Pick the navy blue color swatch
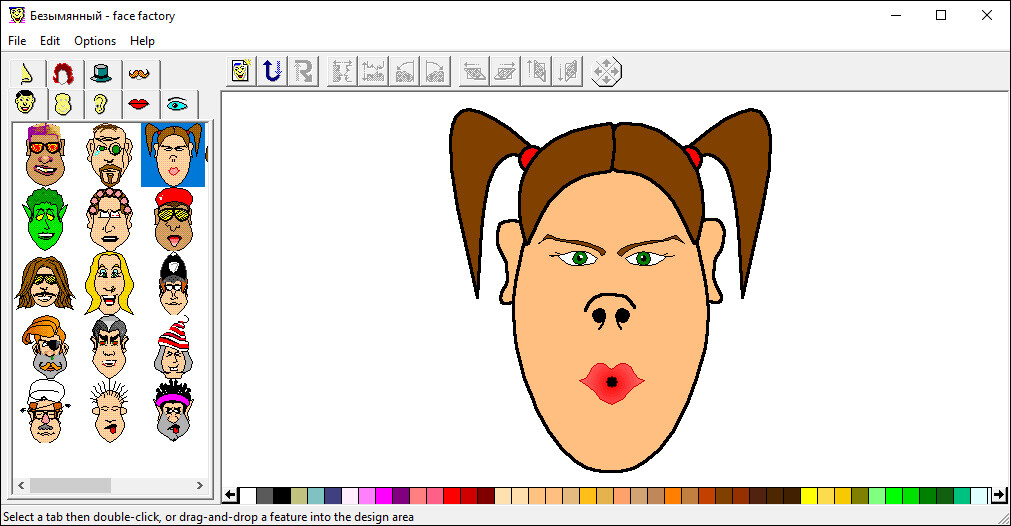This screenshot has height=526, width=1011. (x=333, y=496)
